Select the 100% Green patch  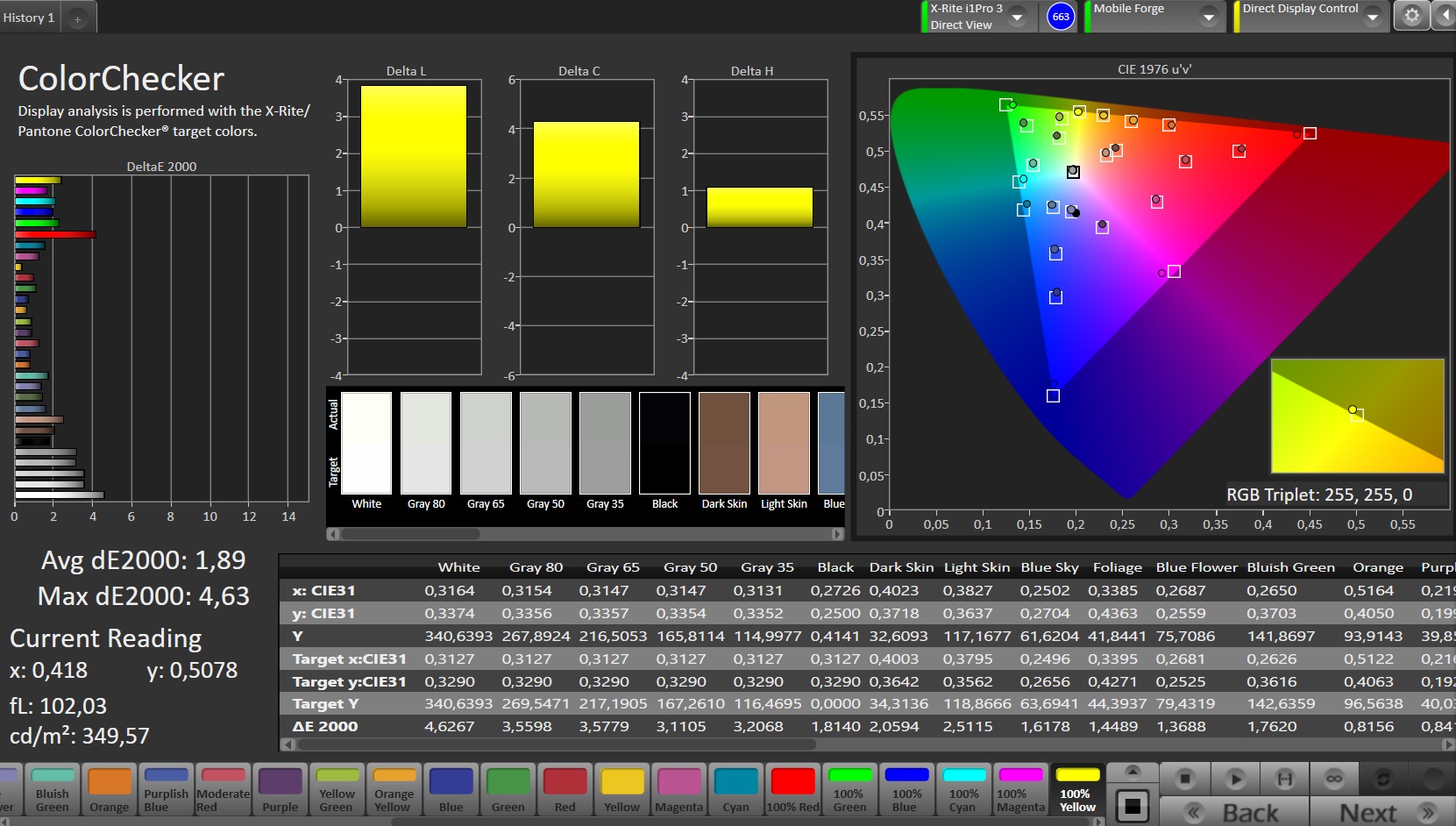849,789
